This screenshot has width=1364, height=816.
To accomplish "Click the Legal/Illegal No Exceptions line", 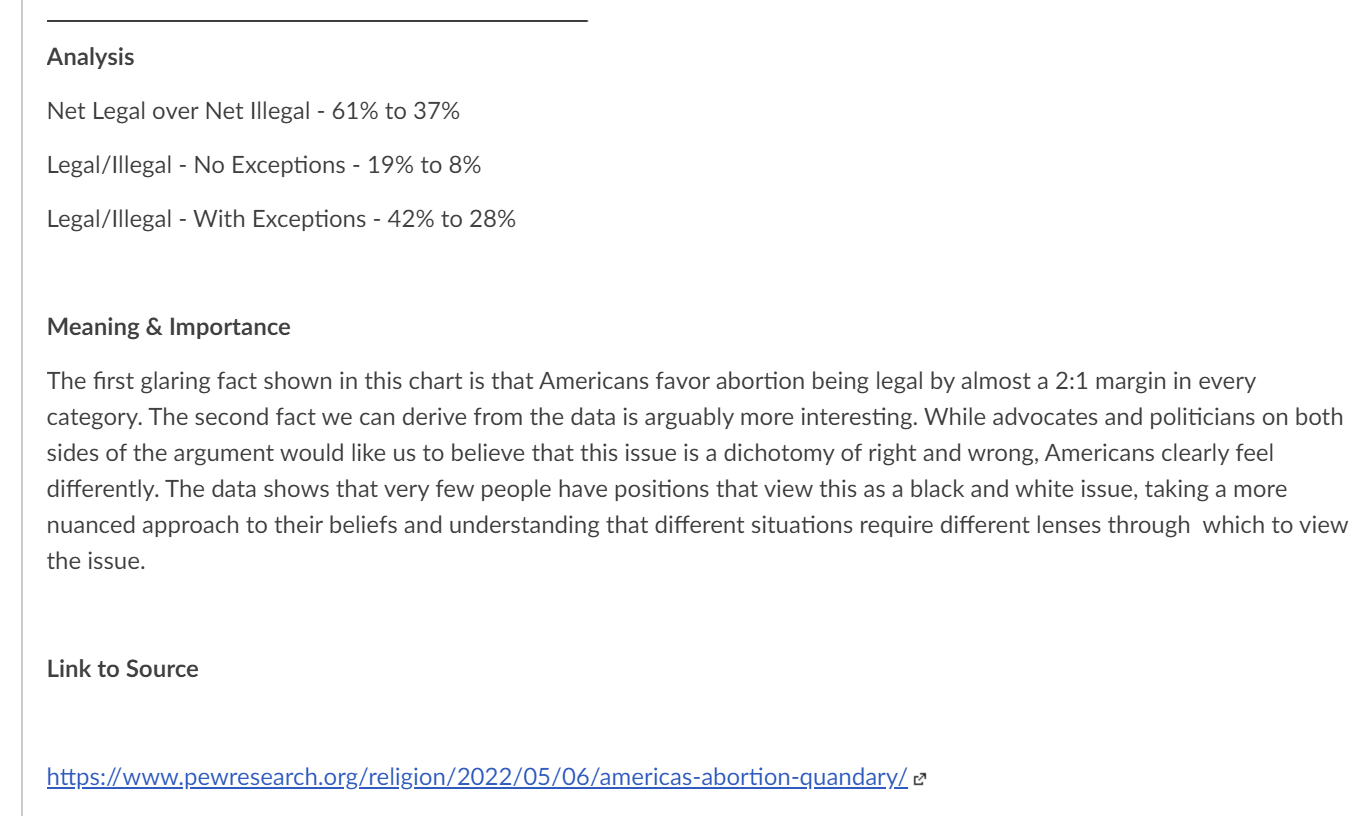I will tap(264, 165).
